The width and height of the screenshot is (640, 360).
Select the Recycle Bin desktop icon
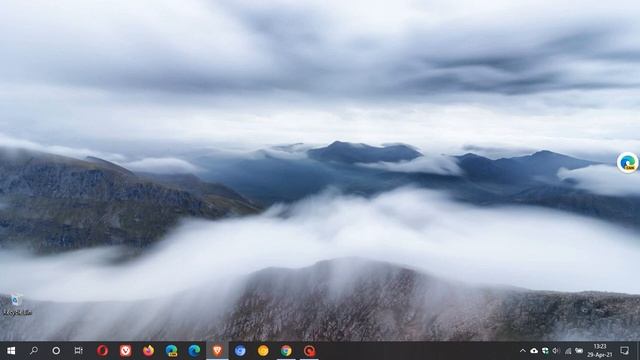(17, 304)
